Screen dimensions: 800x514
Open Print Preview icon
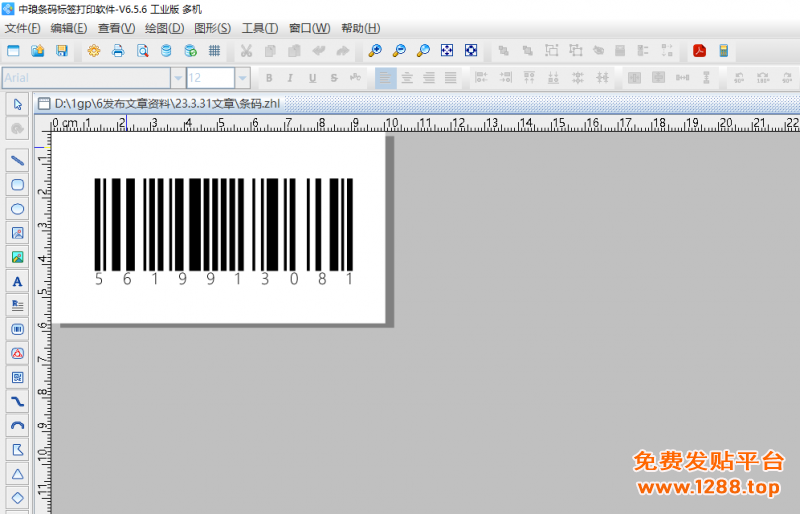142,51
